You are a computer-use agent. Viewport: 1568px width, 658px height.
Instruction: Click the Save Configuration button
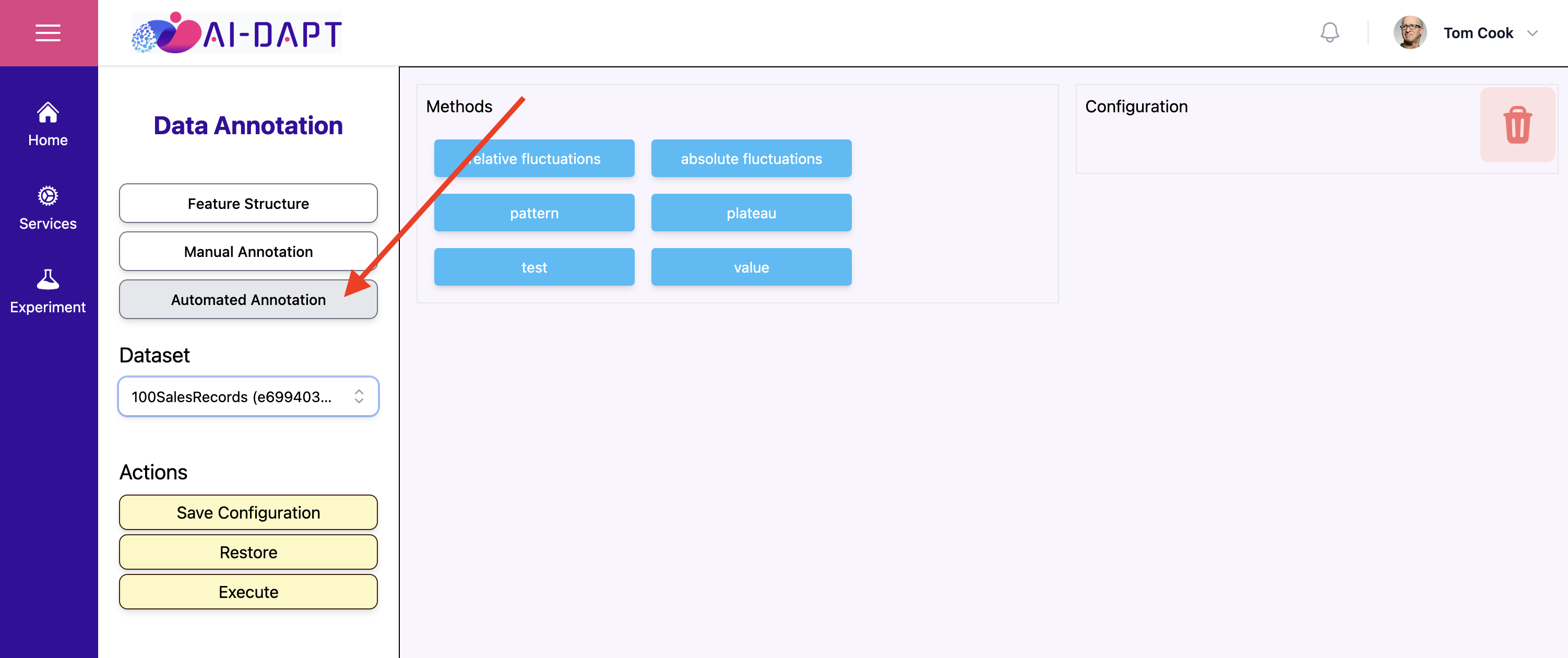[x=248, y=512]
